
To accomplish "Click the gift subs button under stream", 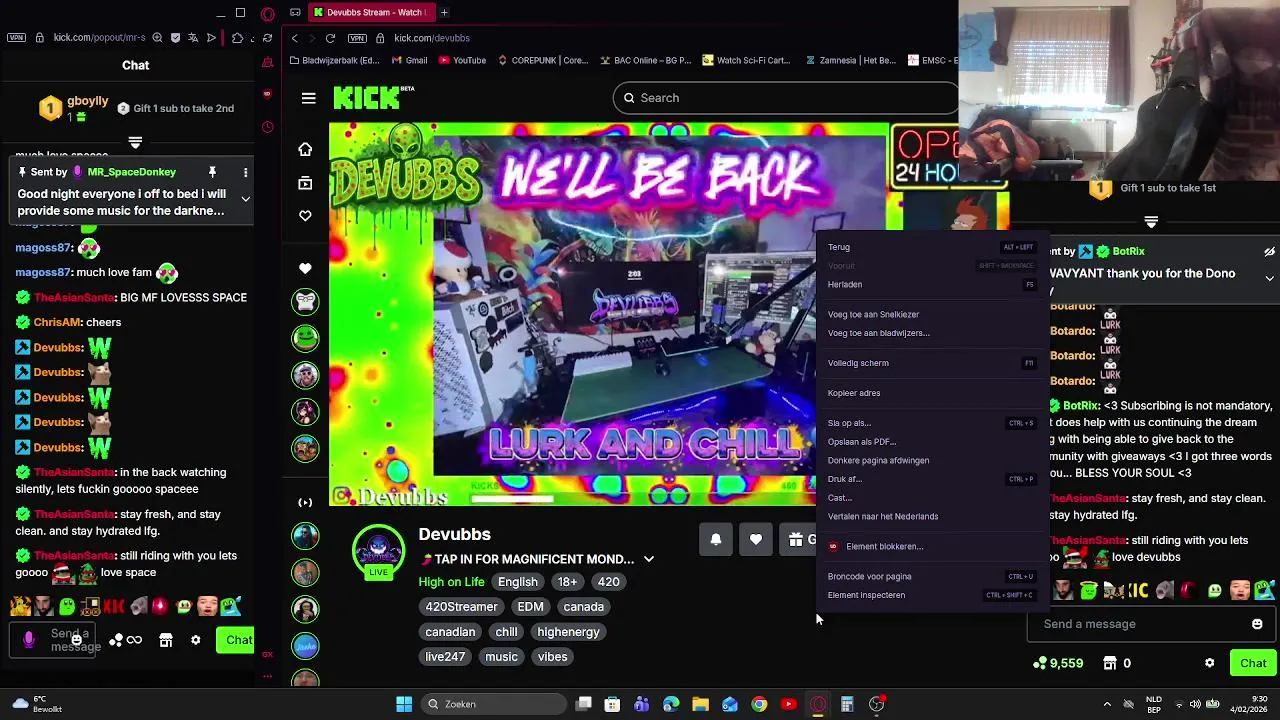I will coord(800,539).
